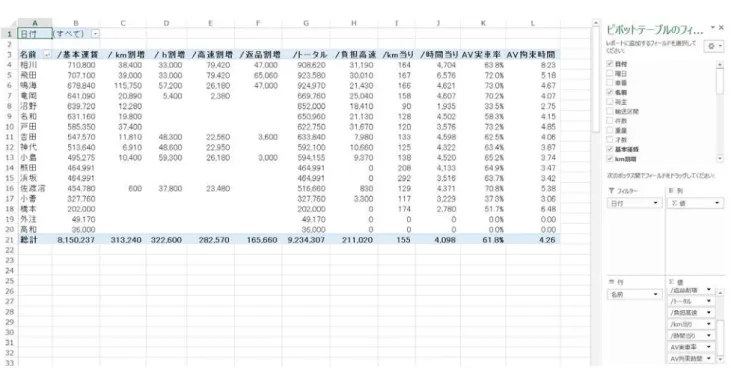Open the /トータル value field menu
Image resolution: width=731 pixels, height=382 pixels.
[x=709, y=301]
